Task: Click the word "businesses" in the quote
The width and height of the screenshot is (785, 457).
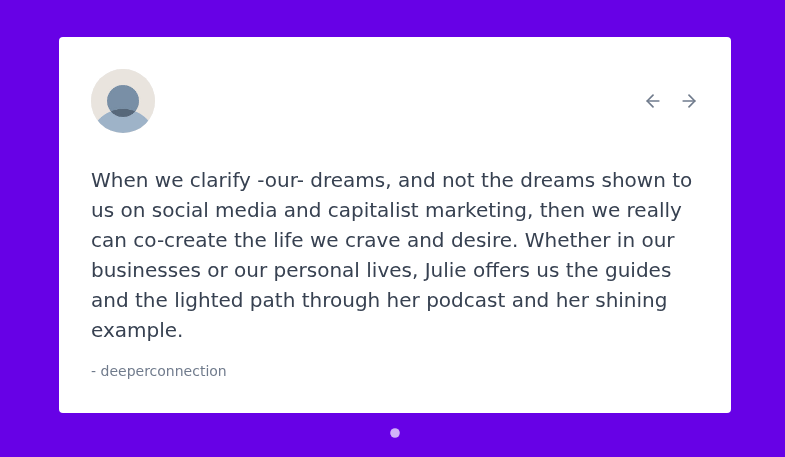Action: (x=142, y=271)
